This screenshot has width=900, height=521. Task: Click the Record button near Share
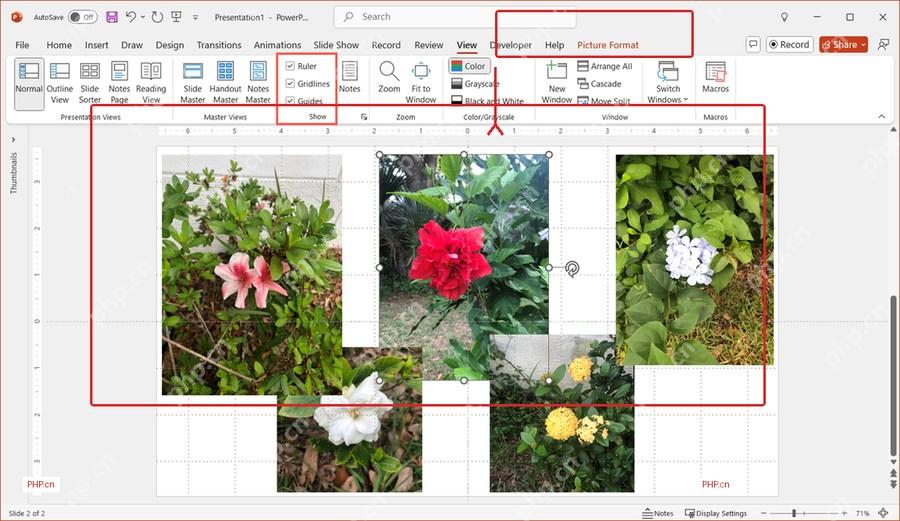point(790,44)
